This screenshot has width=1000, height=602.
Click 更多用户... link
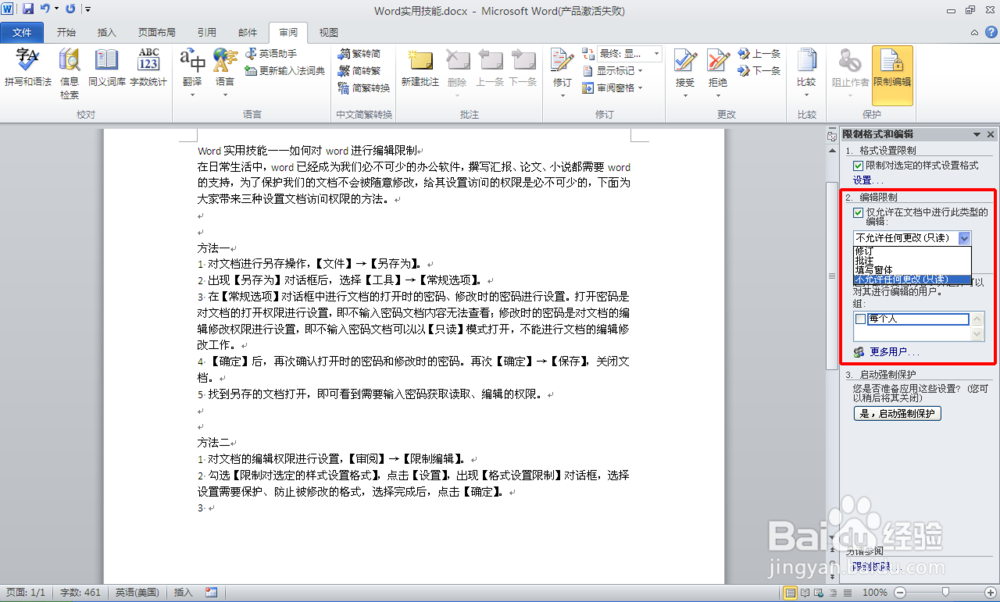pos(894,351)
